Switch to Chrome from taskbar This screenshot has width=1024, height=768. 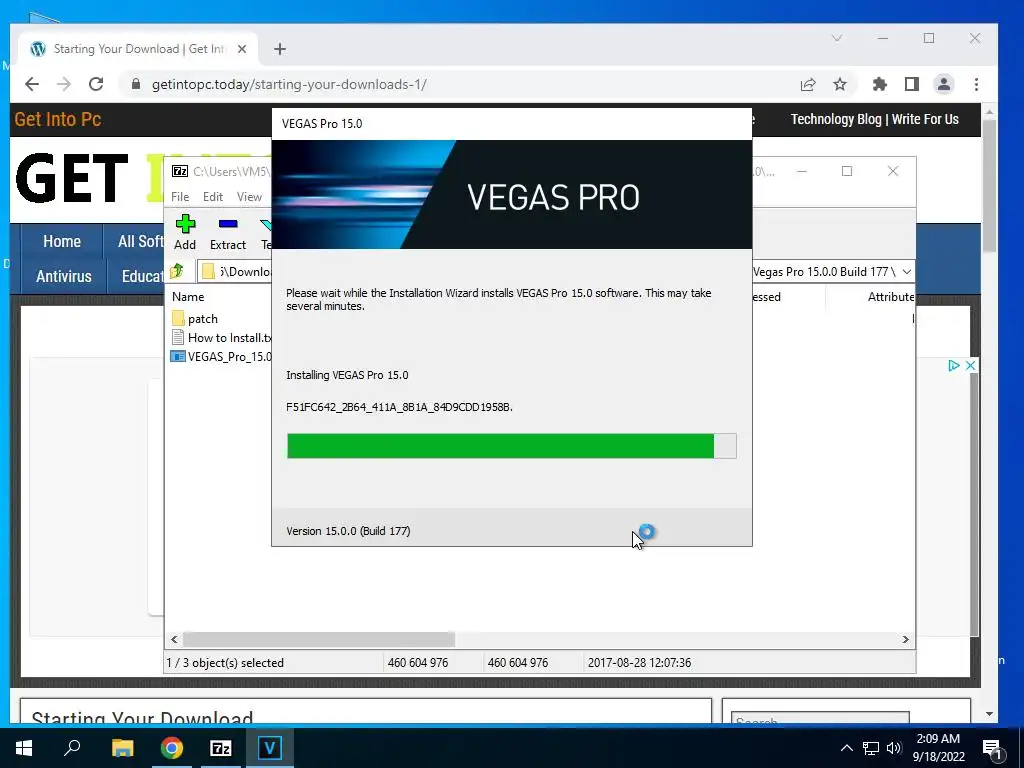pos(172,748)
